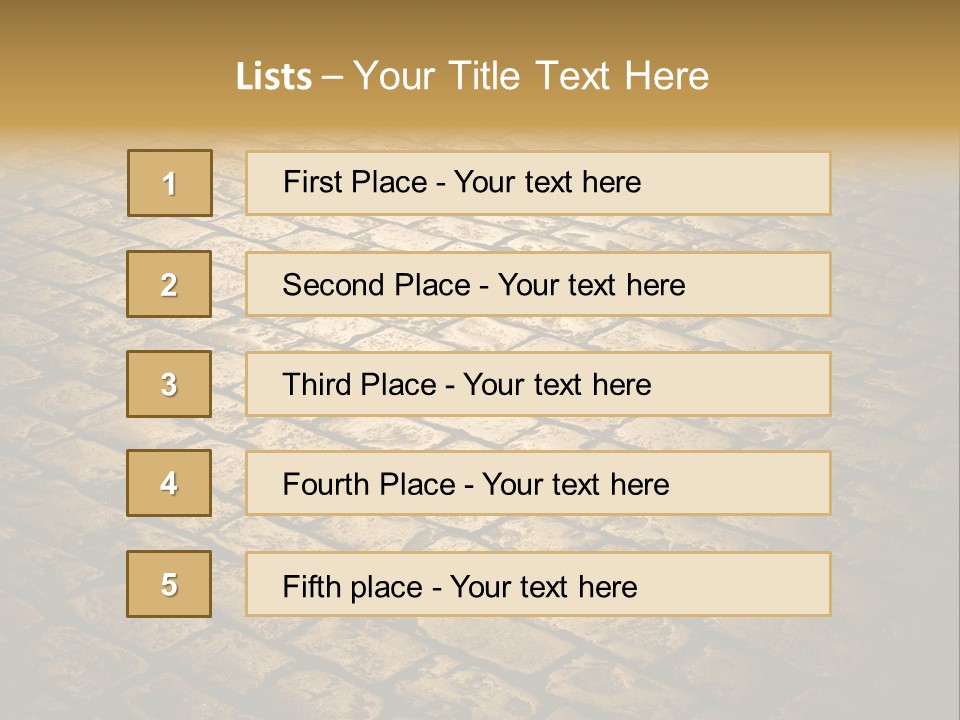Select the number 2 box

click(x=169, y=284)
